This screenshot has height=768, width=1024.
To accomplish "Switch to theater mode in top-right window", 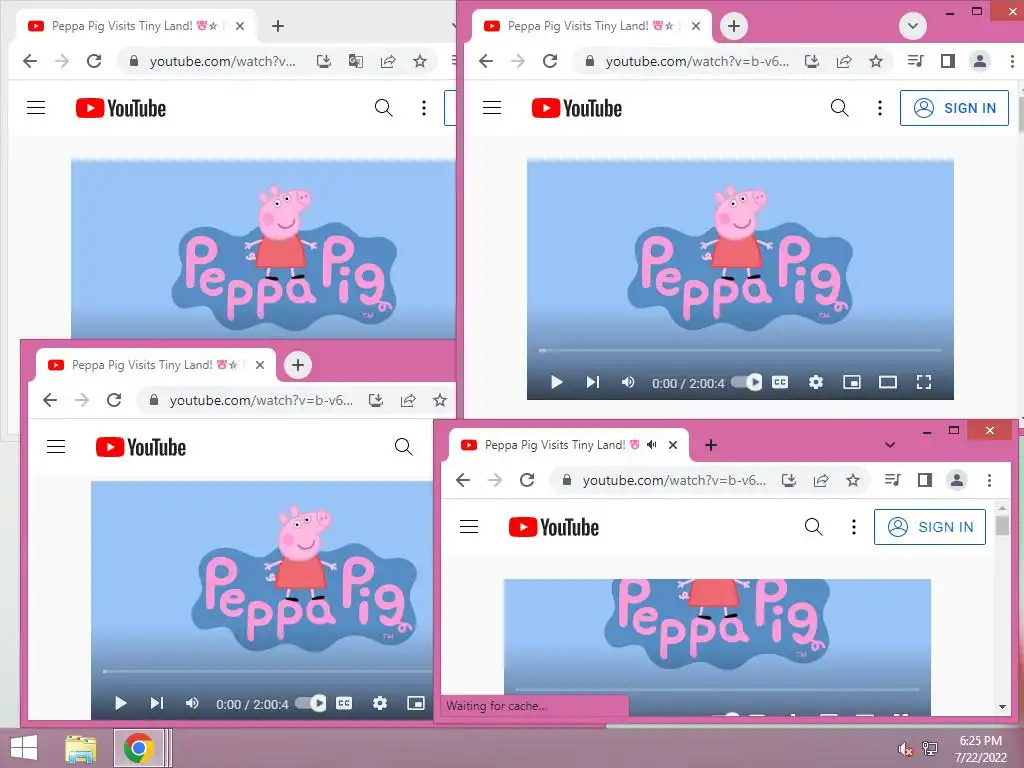I will tap(888, 382).
